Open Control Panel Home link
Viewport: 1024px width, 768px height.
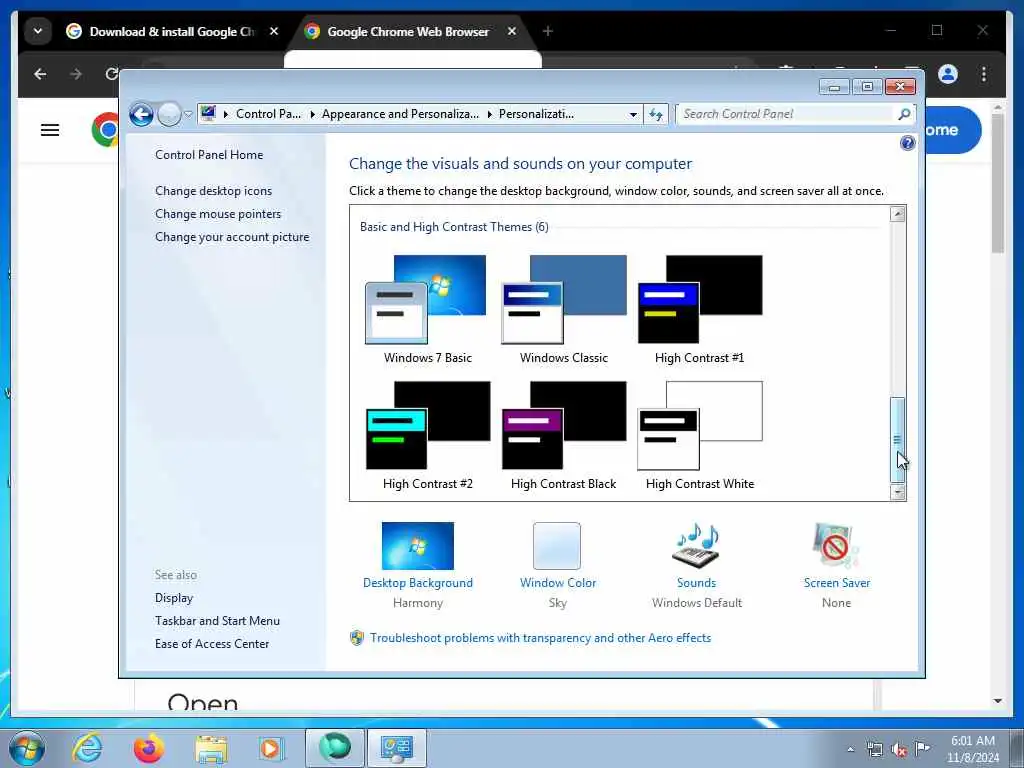(209, 155)
